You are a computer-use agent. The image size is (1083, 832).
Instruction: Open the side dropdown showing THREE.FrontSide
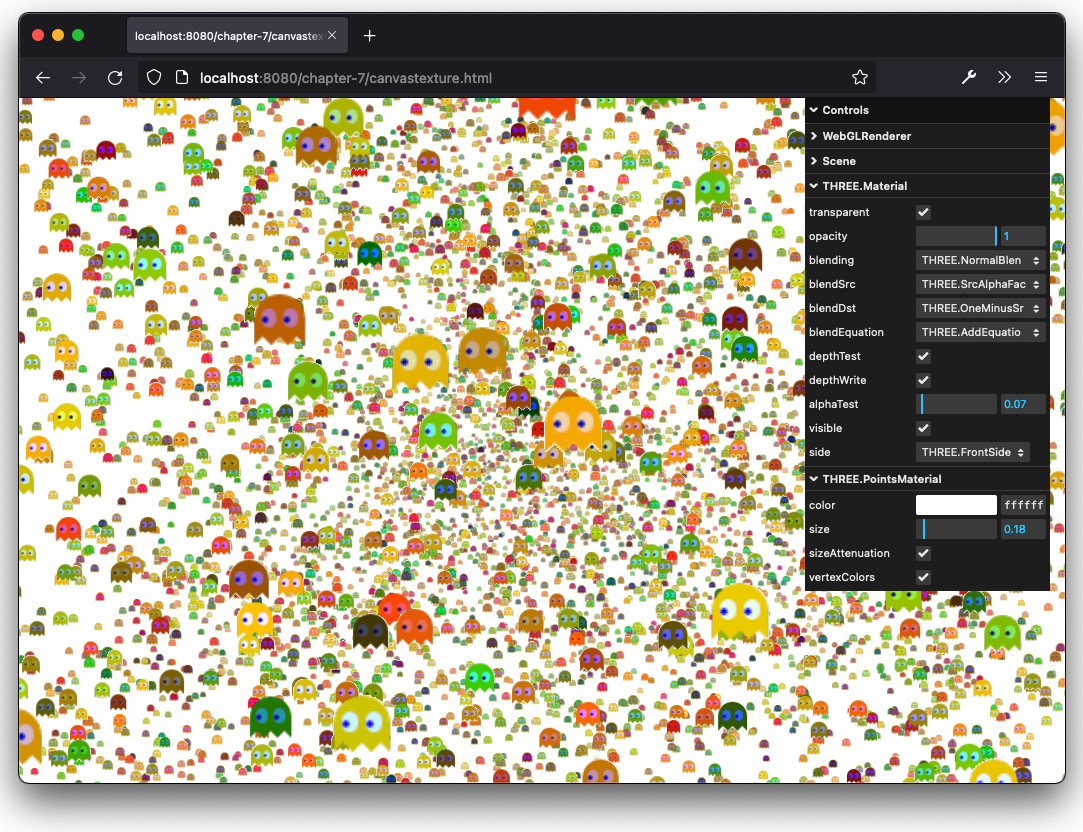click(x=972, y=452)
